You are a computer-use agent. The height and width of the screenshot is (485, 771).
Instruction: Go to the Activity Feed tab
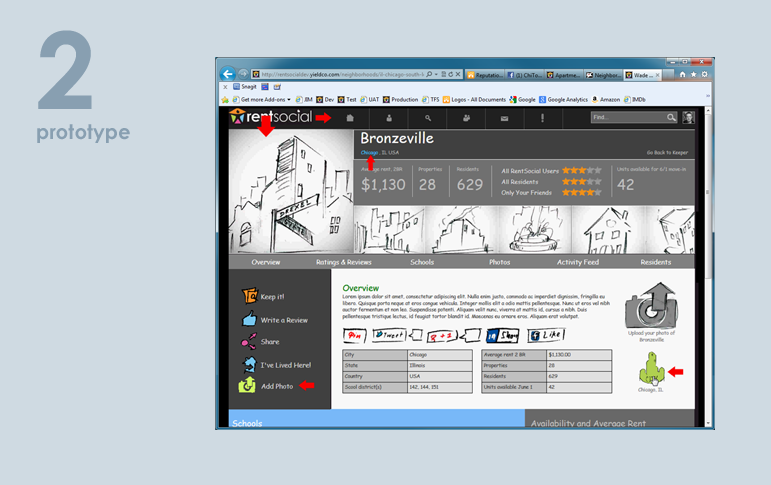[577, 262]
